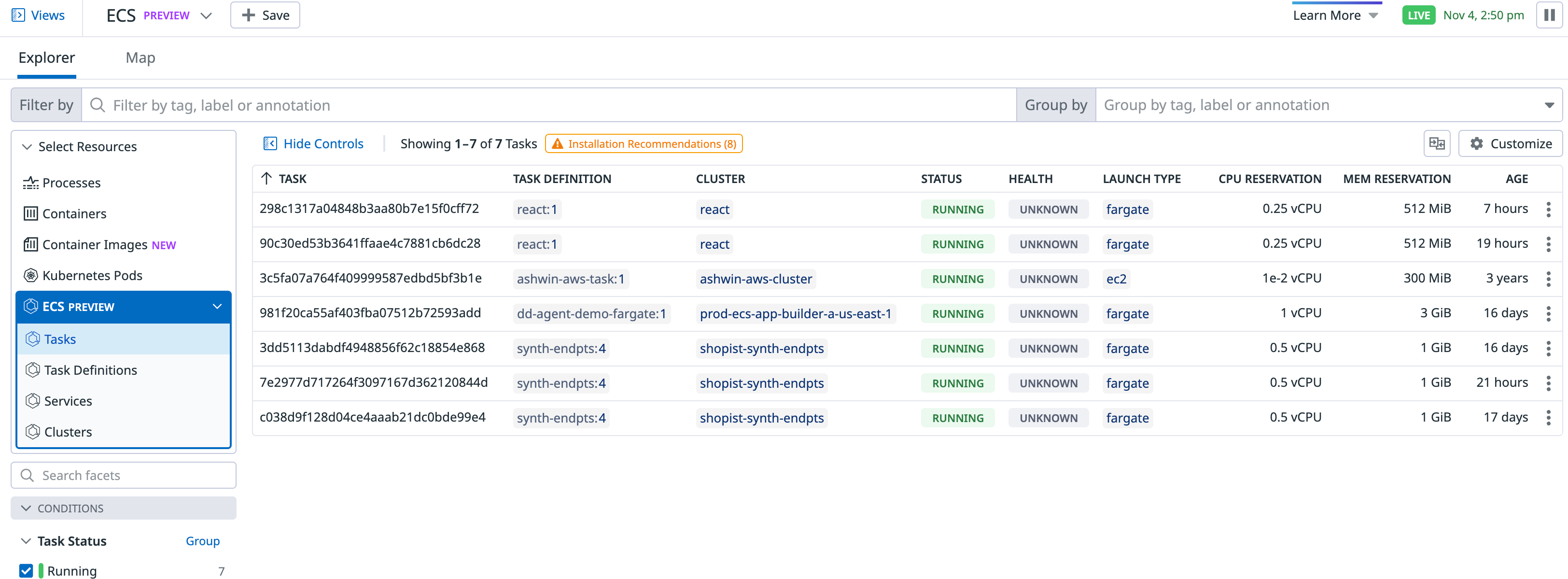Click the ashwin-aws-task:1 task definition

[570, 279]
